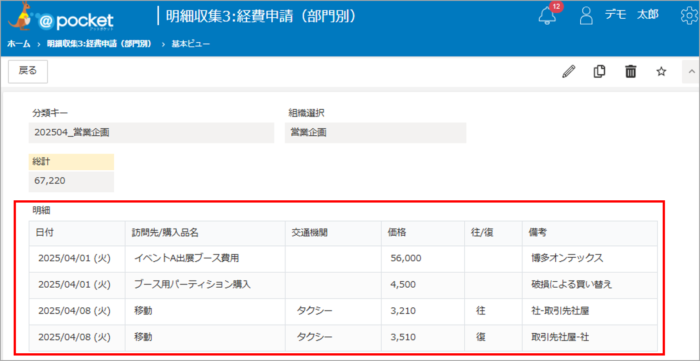Select 基本ビュー in breadcrumb

pos(190,44)
